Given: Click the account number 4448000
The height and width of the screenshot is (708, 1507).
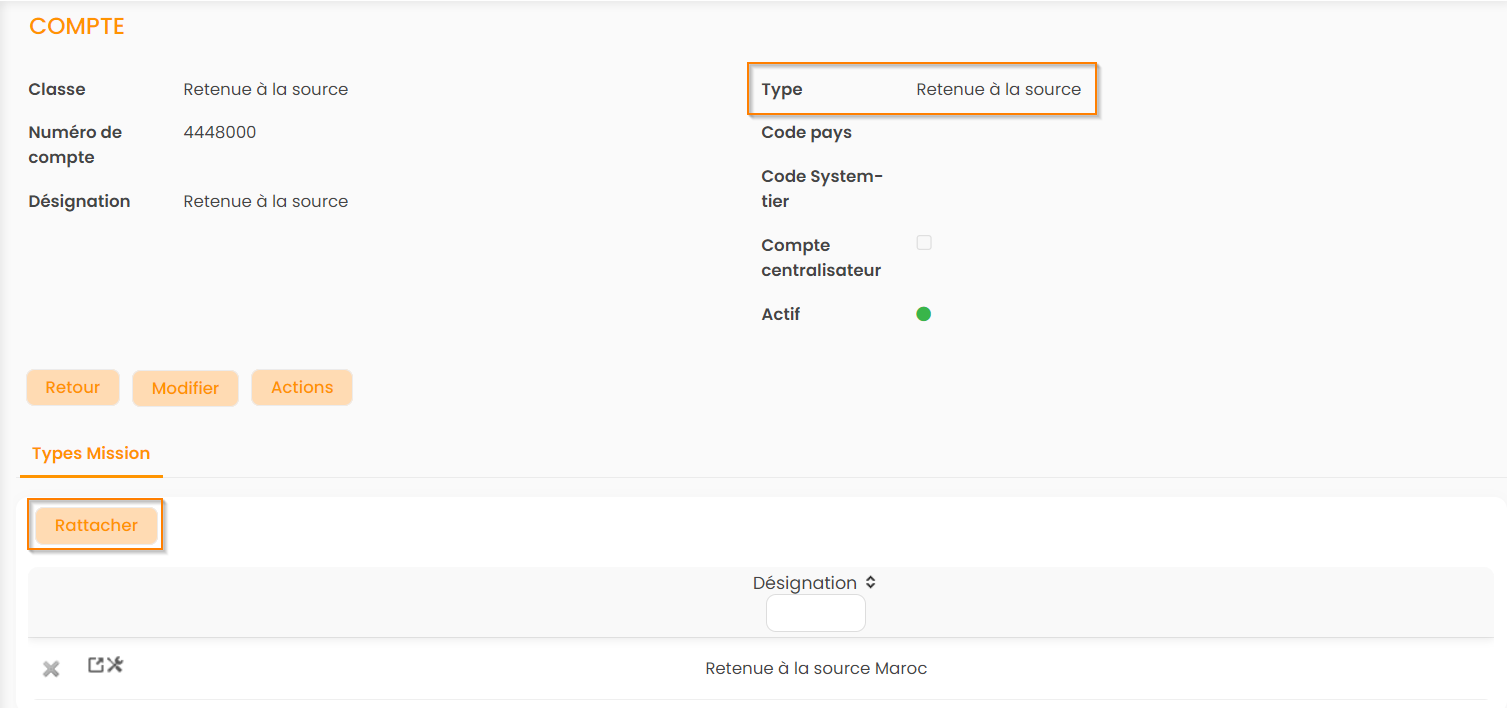Looking at the screenshot, I should tap(220, 132).
